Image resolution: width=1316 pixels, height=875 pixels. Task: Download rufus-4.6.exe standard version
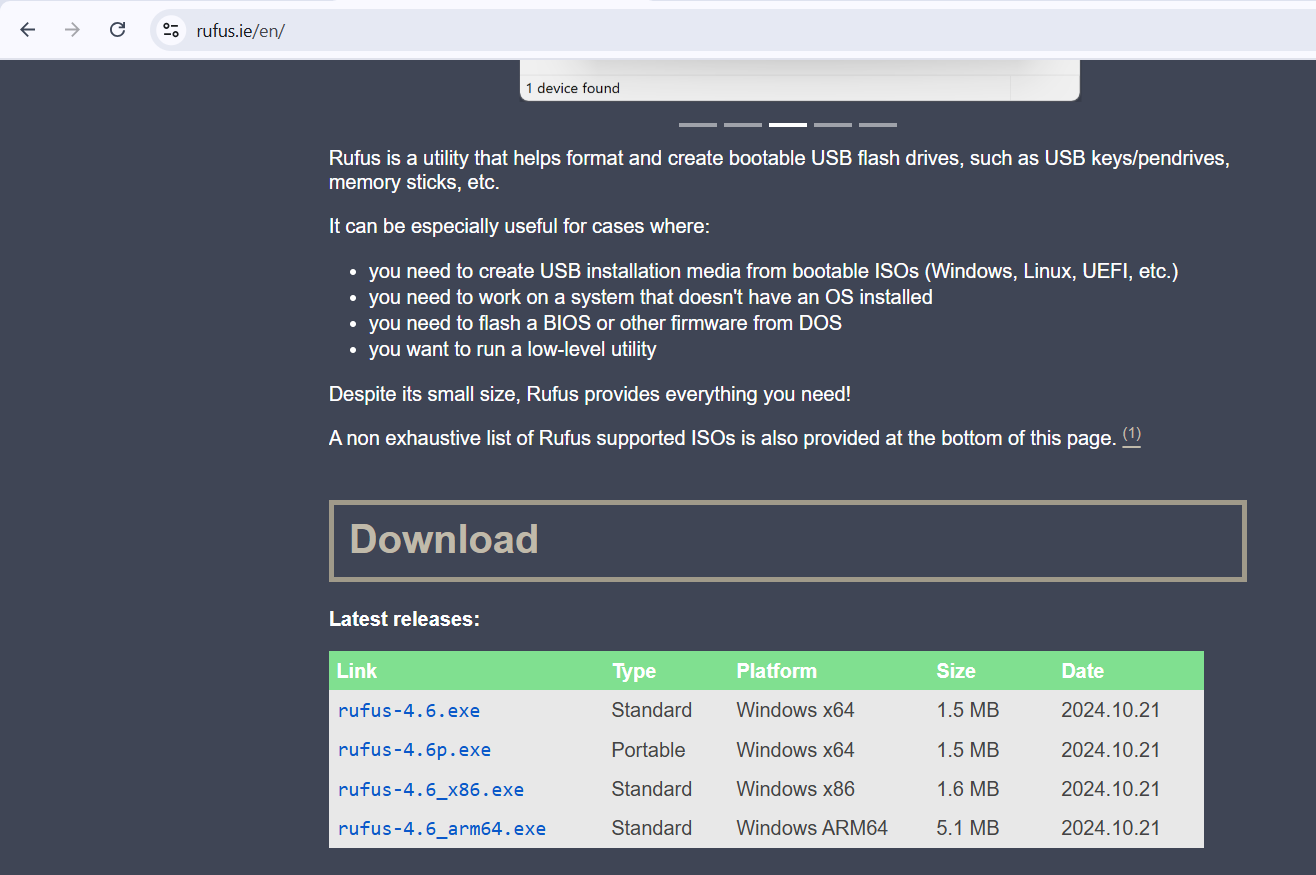(x=408, y=710)
